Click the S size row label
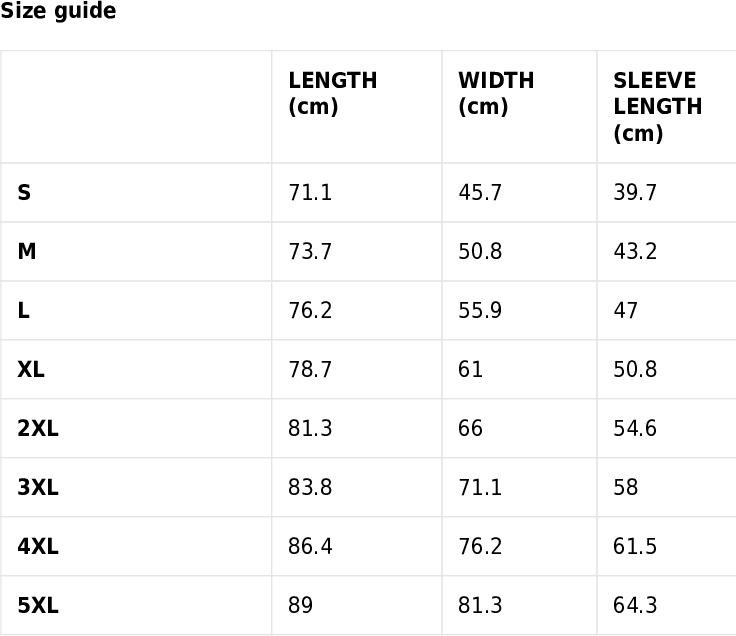Screen dimensions: 736x636 click(x=24, y=192)
